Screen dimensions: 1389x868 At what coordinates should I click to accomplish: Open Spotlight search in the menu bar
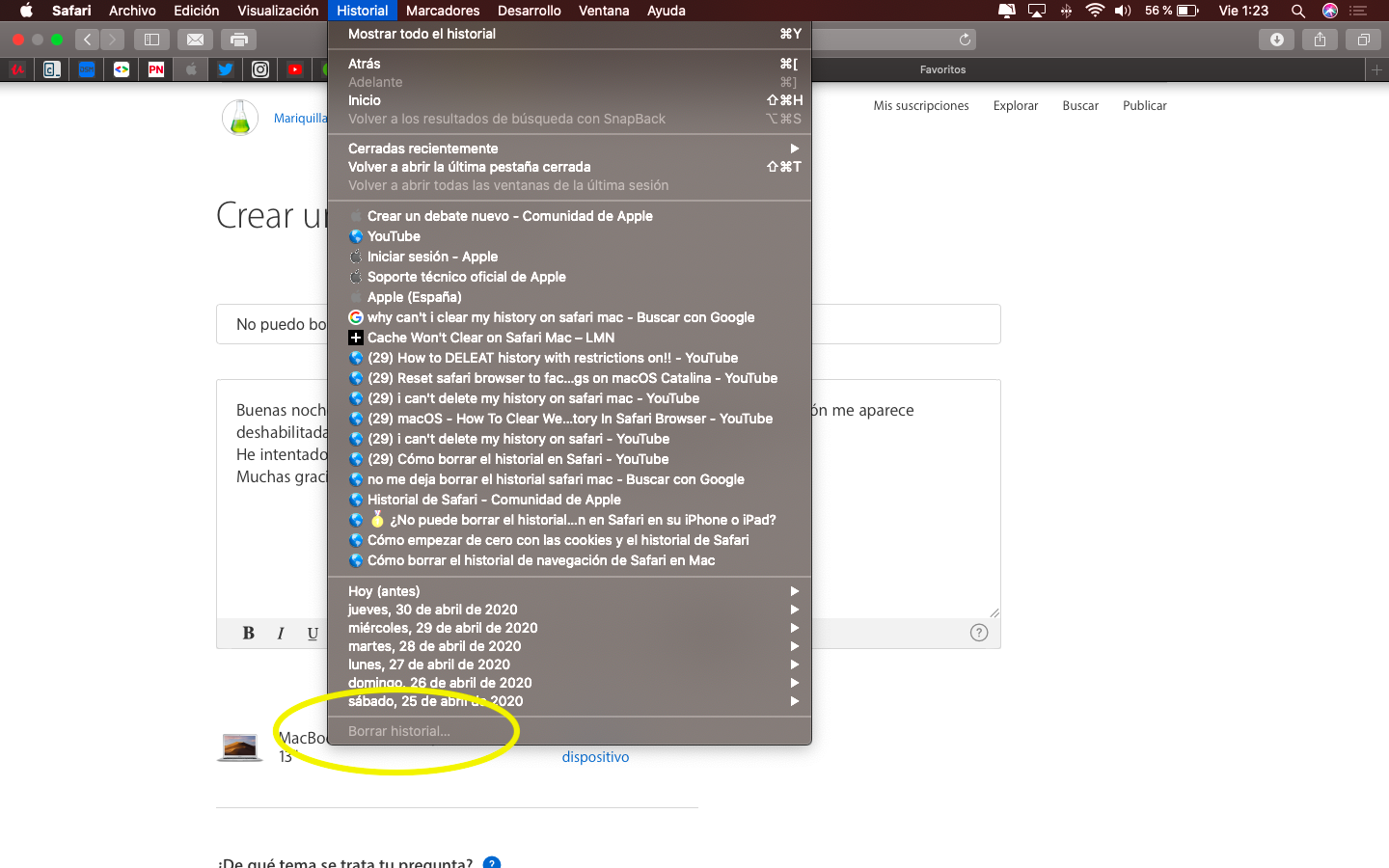tap(1298, 11)
